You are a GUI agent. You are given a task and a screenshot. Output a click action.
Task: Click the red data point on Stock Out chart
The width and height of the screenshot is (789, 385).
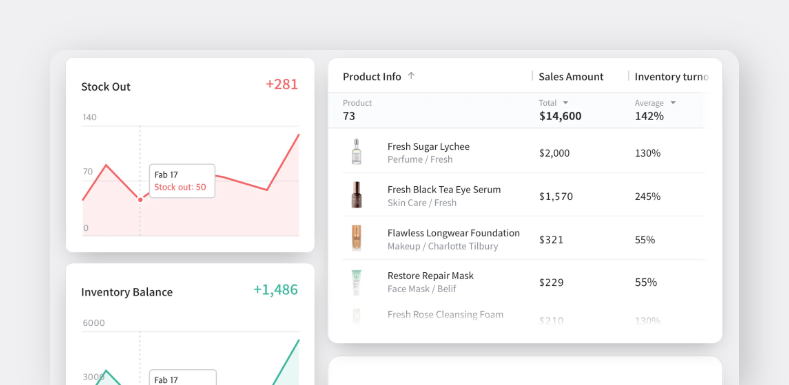tap(140, 200)
